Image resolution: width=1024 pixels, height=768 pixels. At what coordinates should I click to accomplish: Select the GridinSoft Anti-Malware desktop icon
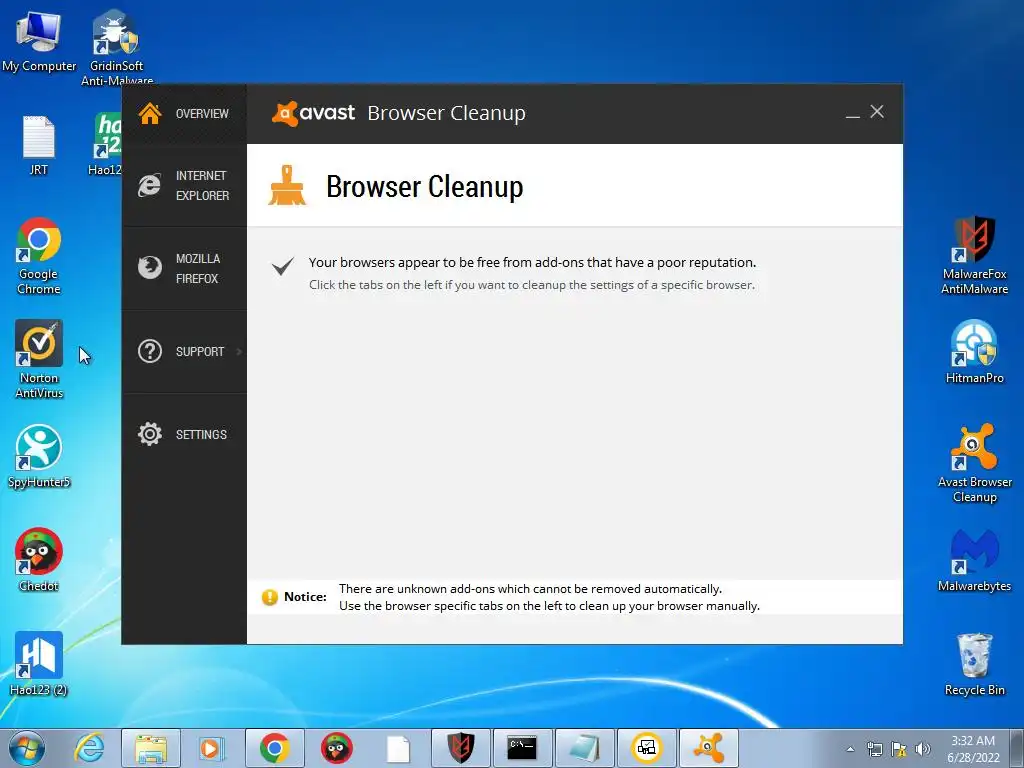coord(116,47)
